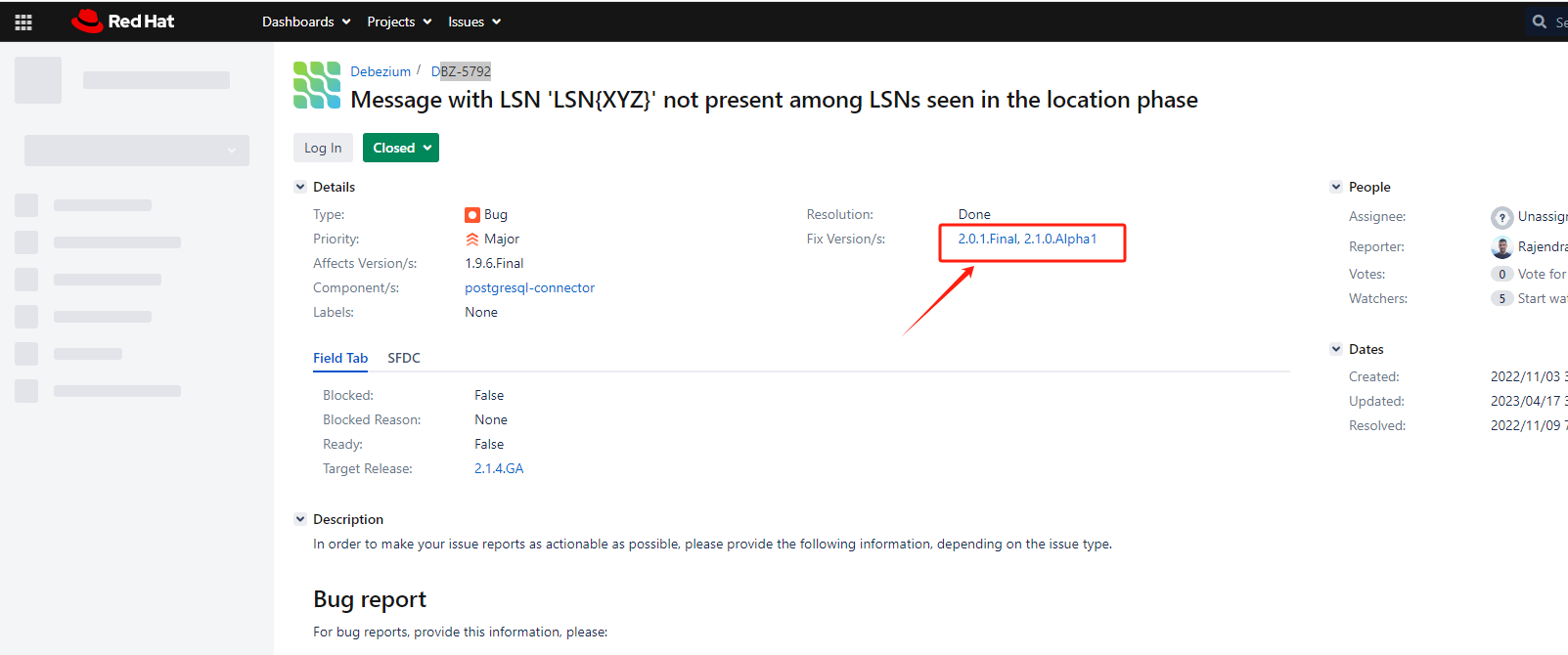Click the Major priority icon
This screenshot has width=1568, height=655.
point(472,240)
